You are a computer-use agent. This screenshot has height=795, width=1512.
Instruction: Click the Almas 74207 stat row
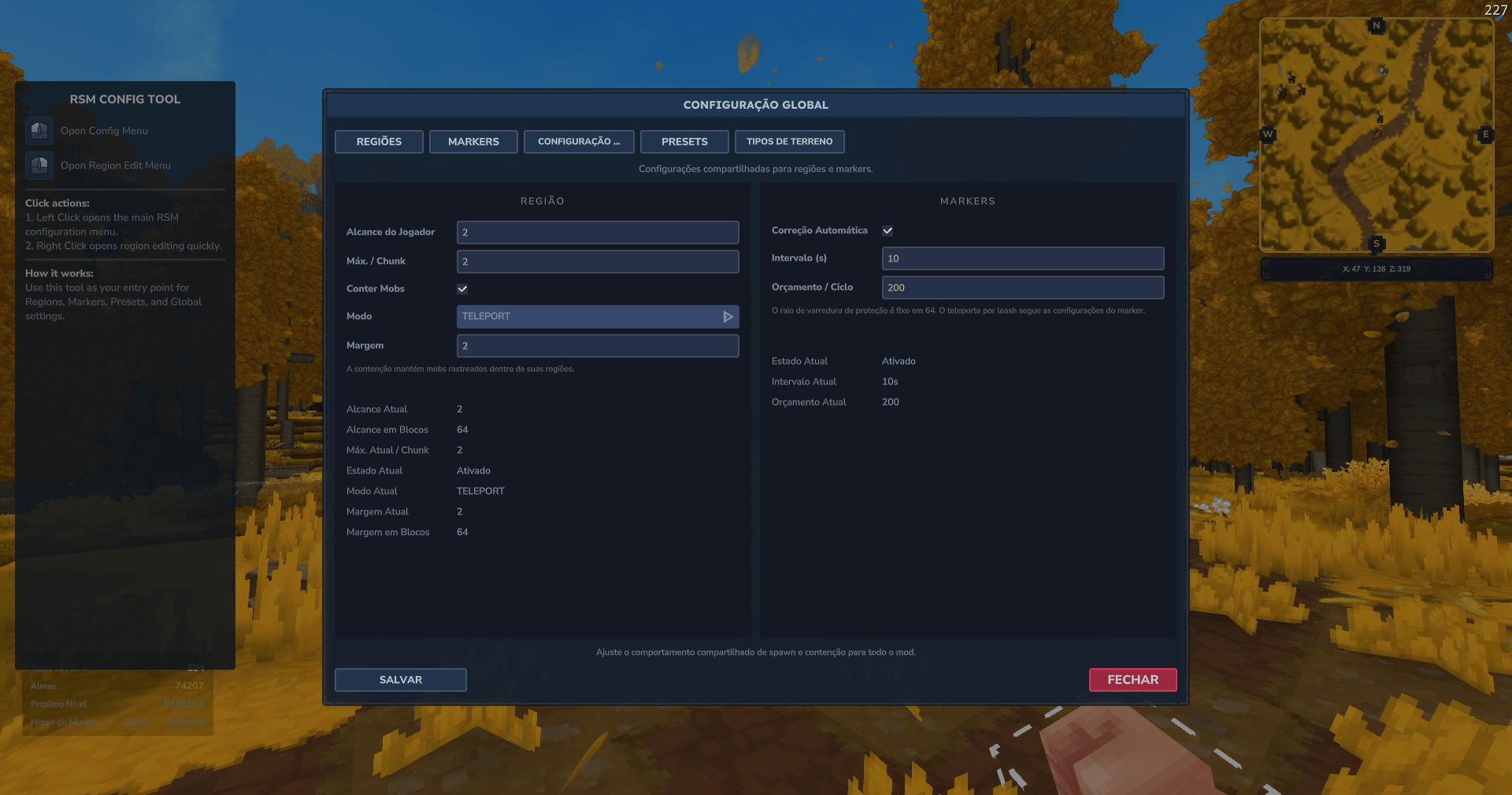(117, 686)
